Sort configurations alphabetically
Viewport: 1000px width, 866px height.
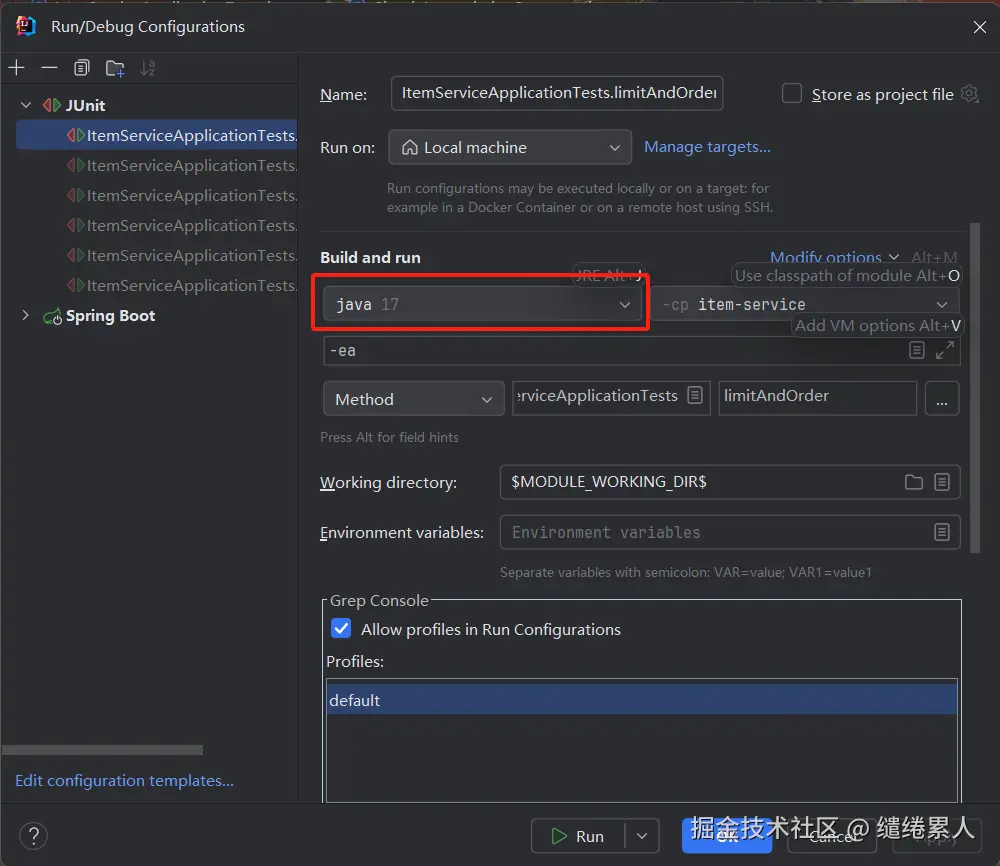pyautogui.click(x=147, y=68)
